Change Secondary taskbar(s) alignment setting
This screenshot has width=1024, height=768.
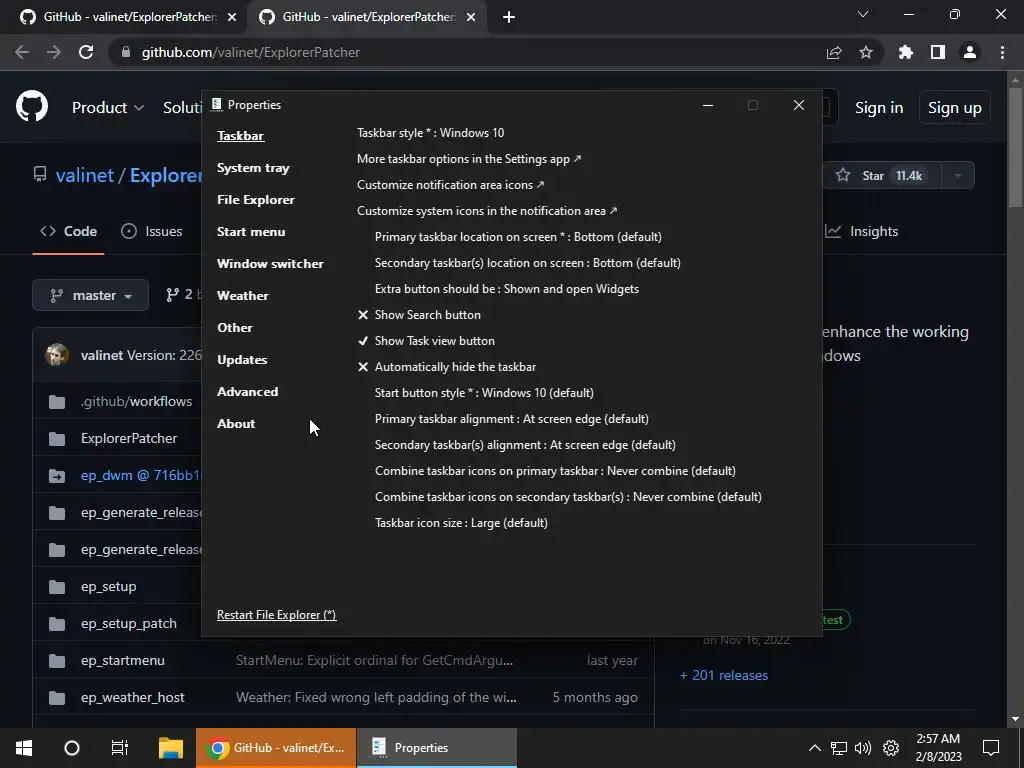point(525,445)
